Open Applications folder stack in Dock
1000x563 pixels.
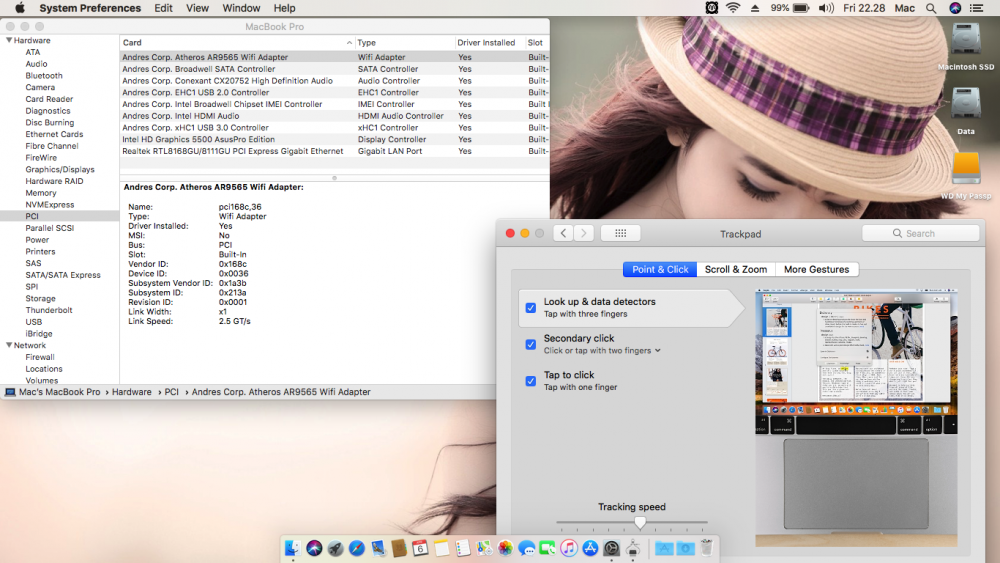[x=664, y=548]
